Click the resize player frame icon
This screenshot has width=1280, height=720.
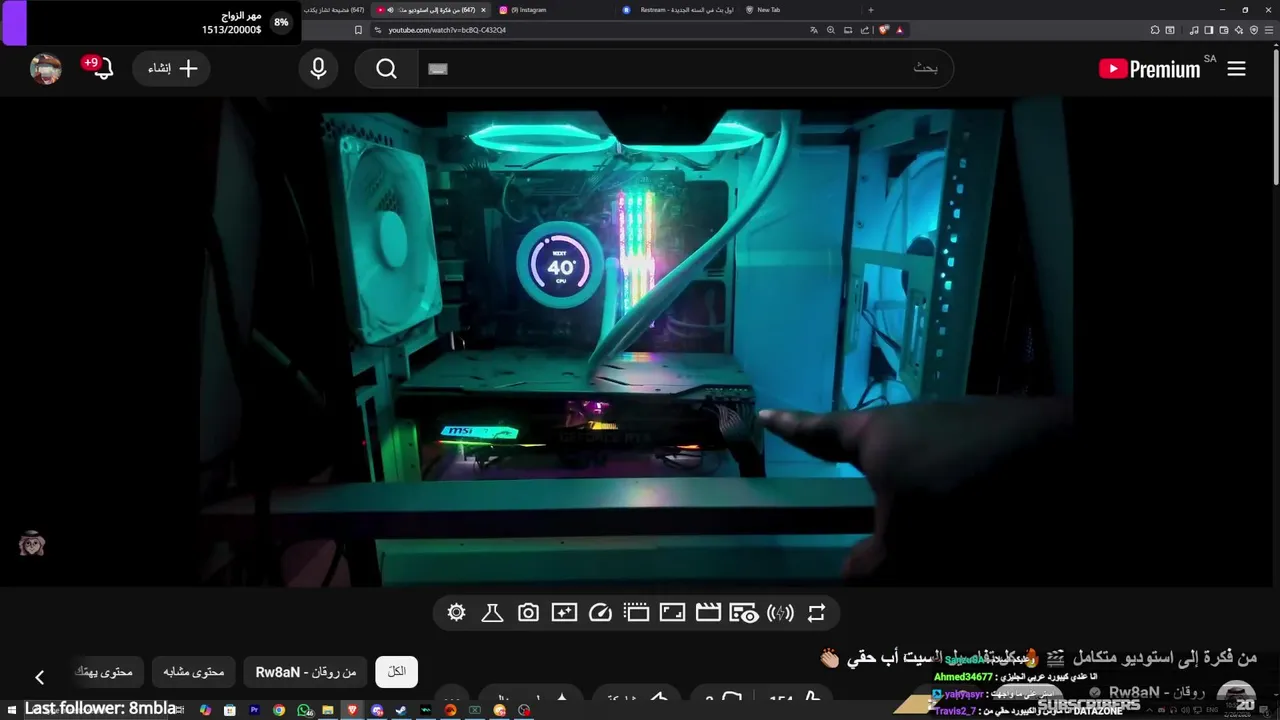coord(672,613)
